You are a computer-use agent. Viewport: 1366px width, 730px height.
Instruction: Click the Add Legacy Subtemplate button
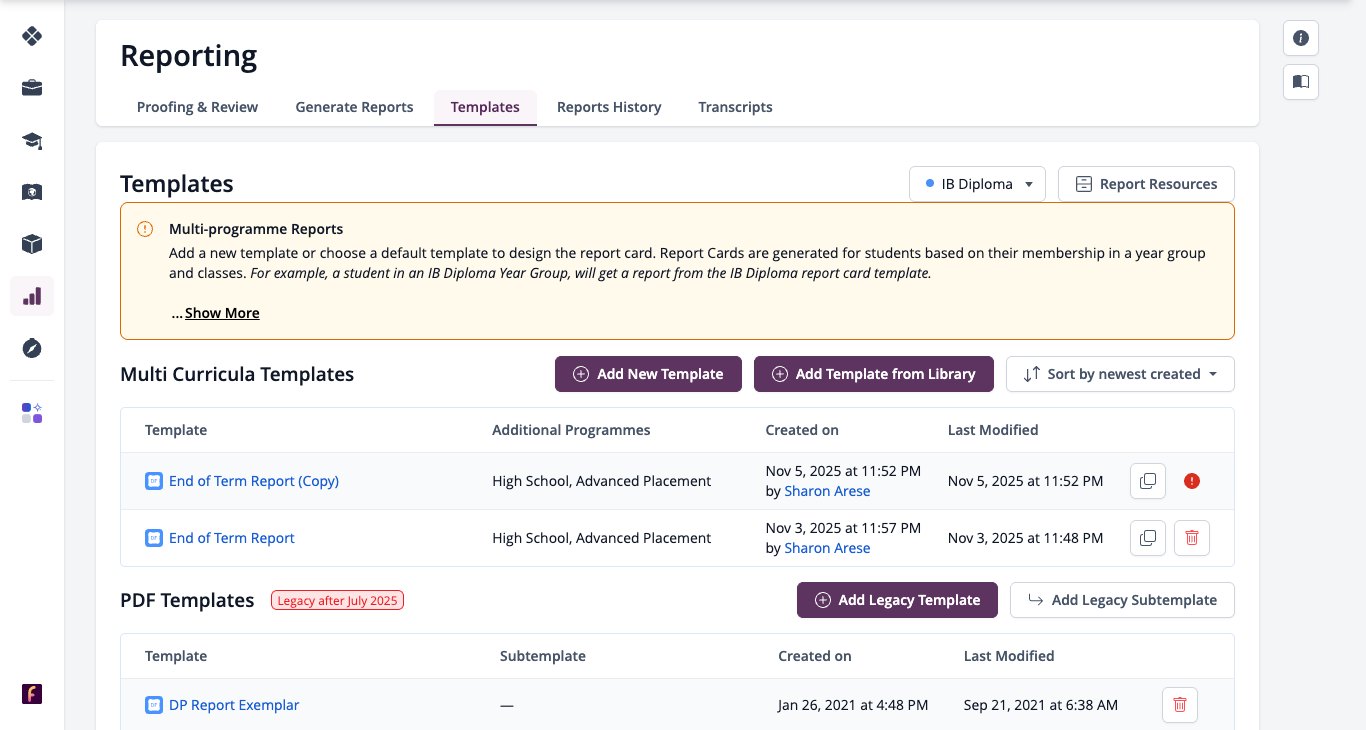[1122, 600]
